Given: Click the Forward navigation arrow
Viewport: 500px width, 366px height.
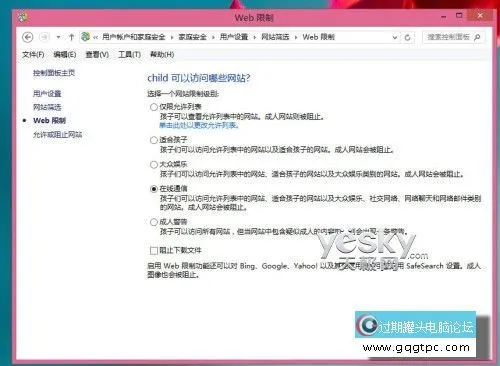Looking at the screenshot, I should tap(44, 37).
